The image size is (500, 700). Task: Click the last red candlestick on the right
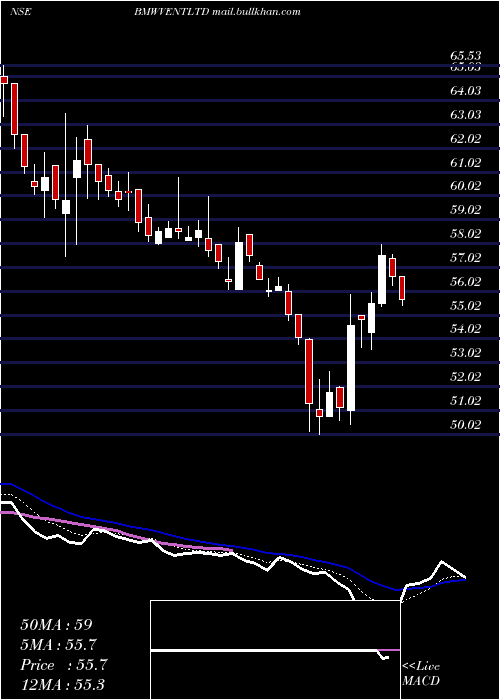(402, 288)
